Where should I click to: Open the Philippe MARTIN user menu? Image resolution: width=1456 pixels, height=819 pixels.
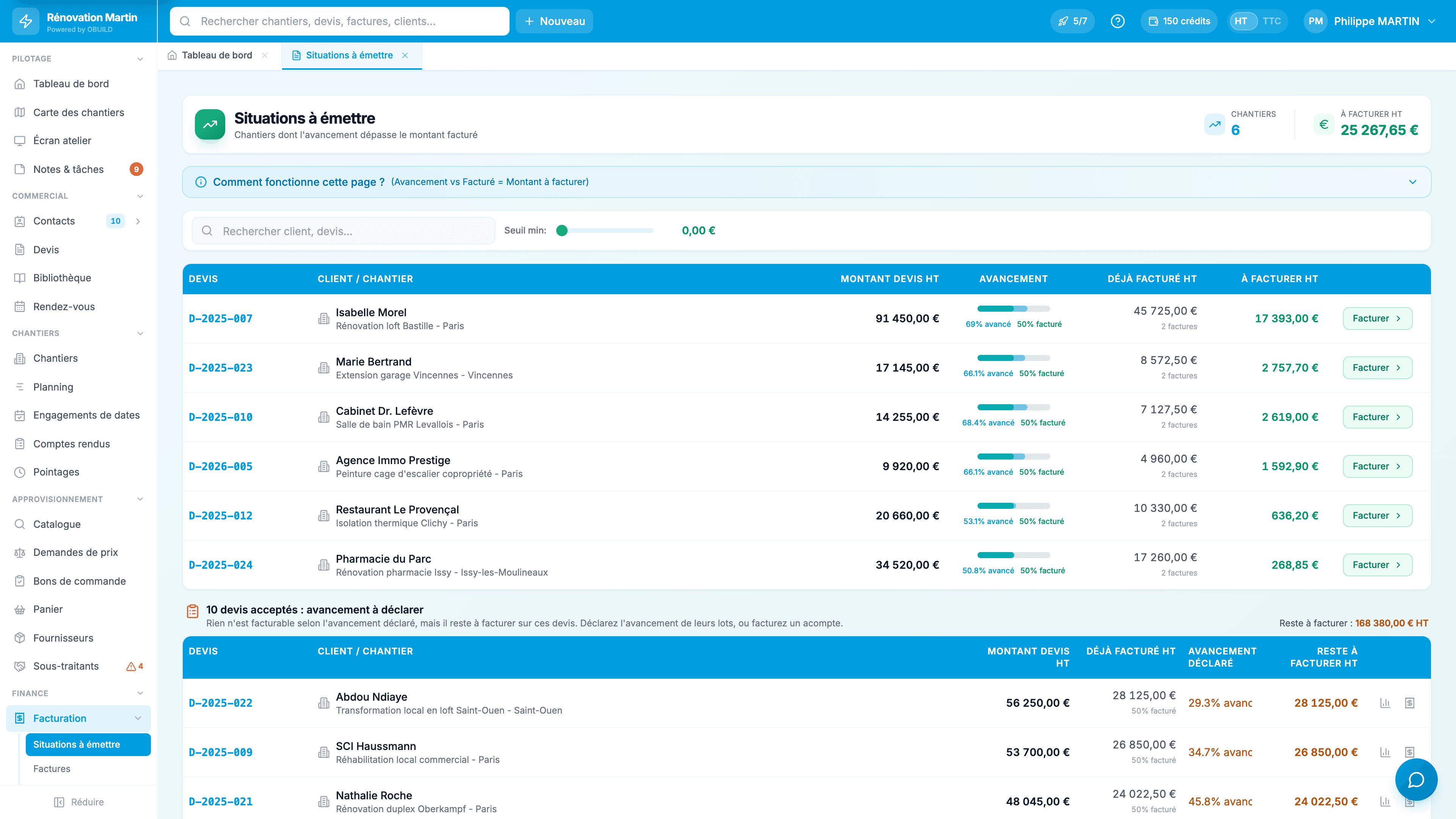(x=1370, y=21)
